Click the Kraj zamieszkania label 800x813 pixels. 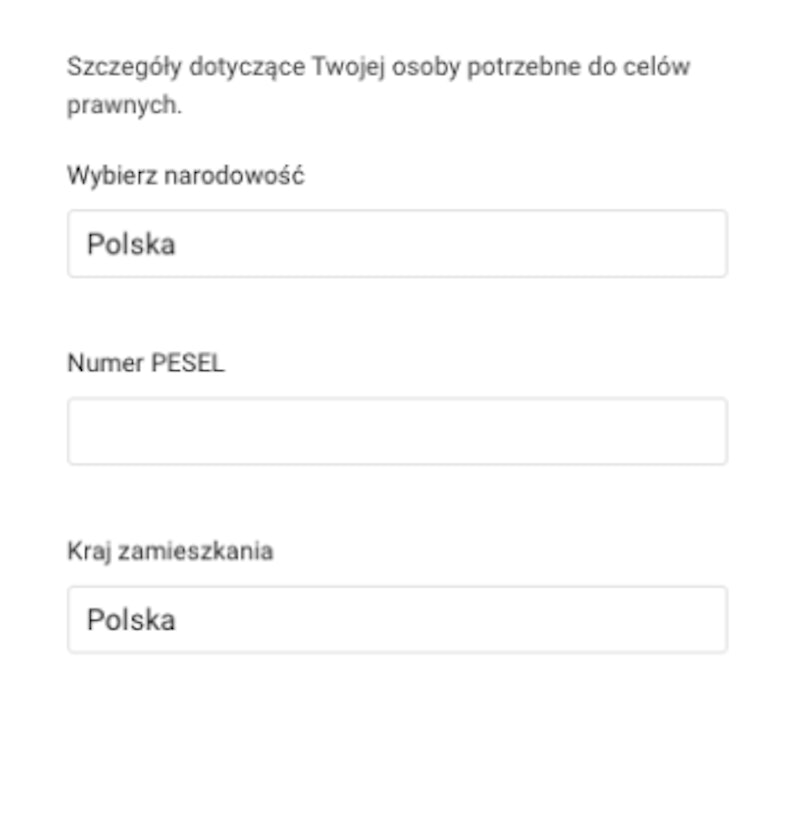click(170, 551)
